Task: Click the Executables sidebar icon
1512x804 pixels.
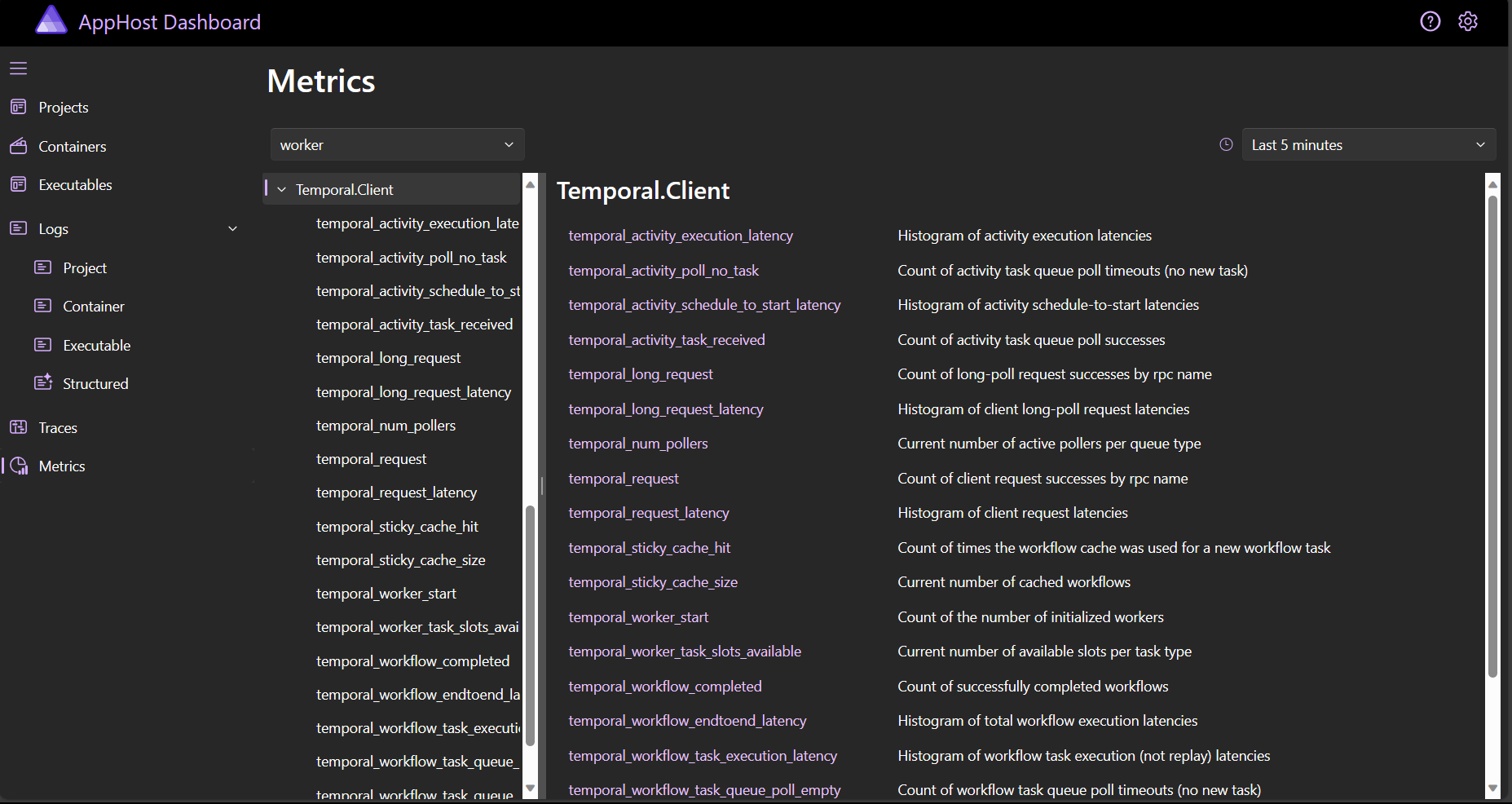Action: pyautogui.click(x=19, y=184)
